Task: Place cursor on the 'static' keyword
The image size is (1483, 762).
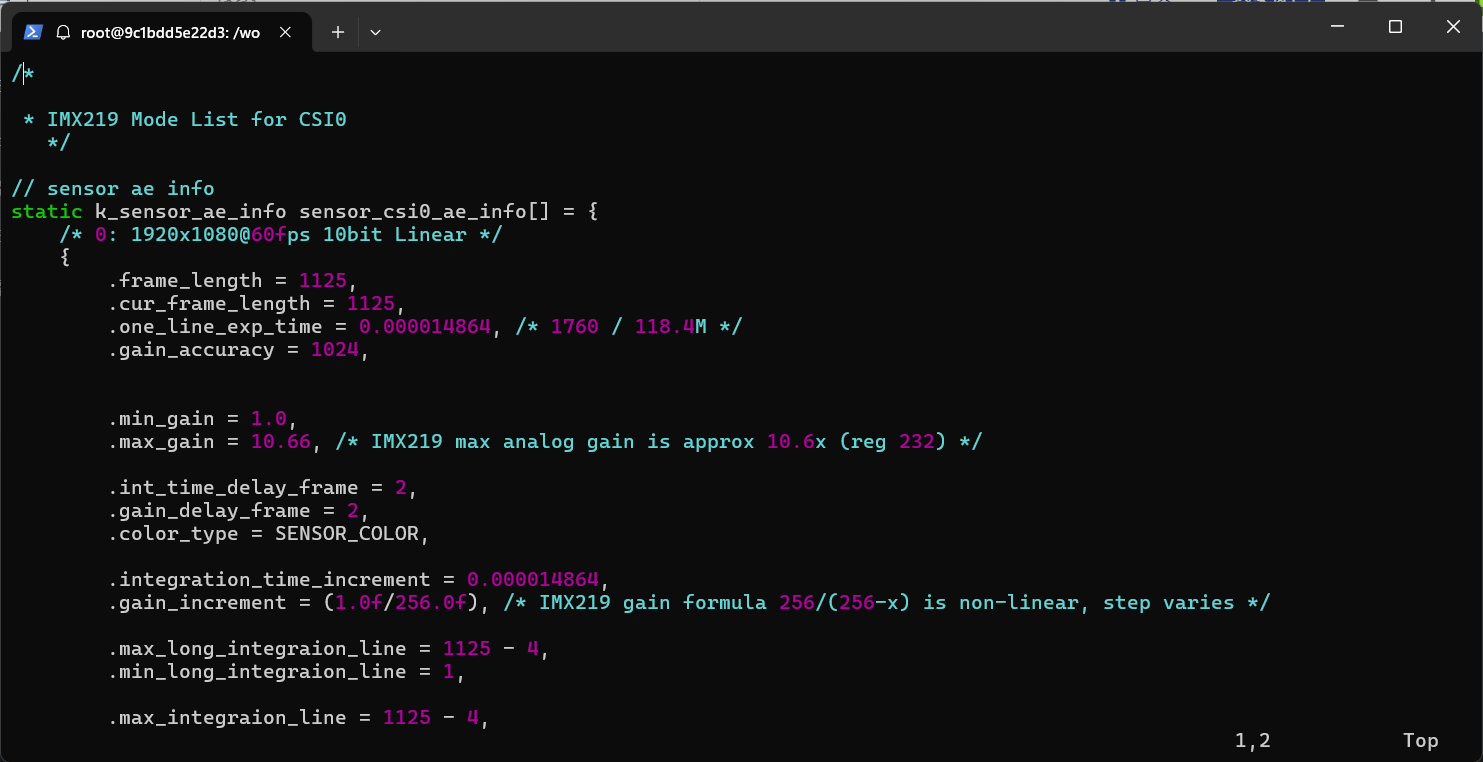Action: (x=47, y=211)
